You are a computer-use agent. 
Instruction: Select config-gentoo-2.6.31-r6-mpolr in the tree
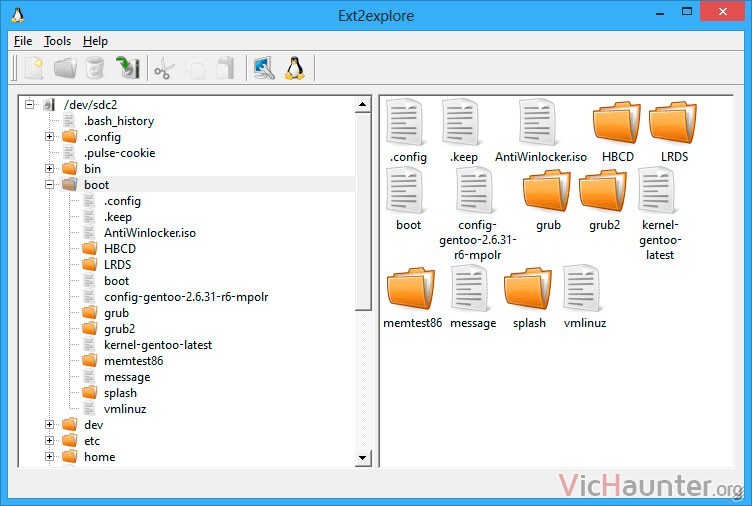(186, 296)
